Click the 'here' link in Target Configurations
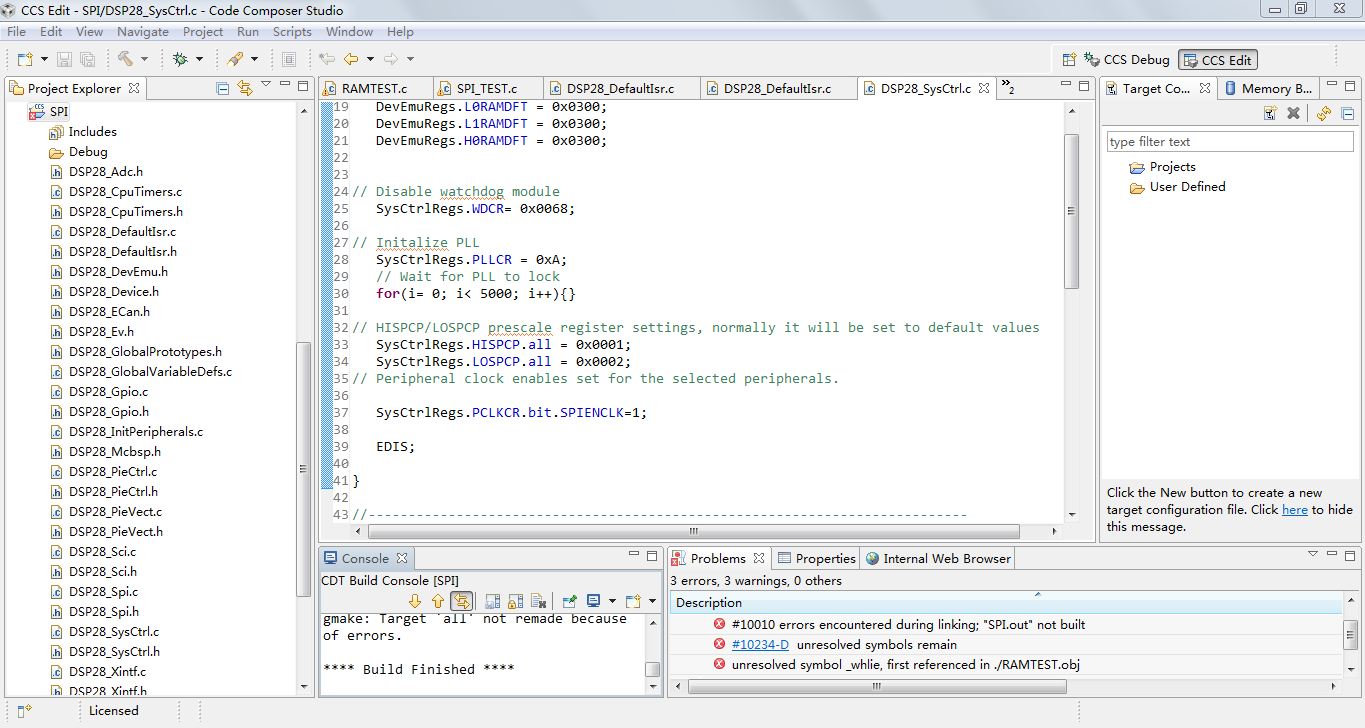Image resolution: width=1365 pixels, height=728 pixels. click(x=1294, y=510)
